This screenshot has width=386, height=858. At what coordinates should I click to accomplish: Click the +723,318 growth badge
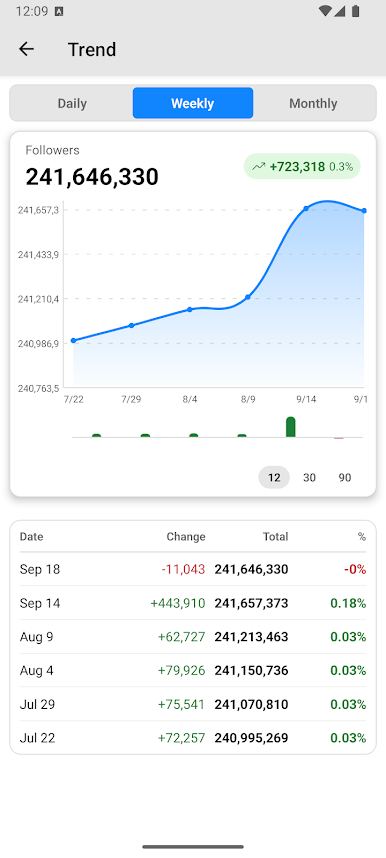pyautogui.click(x=302, y=166)
